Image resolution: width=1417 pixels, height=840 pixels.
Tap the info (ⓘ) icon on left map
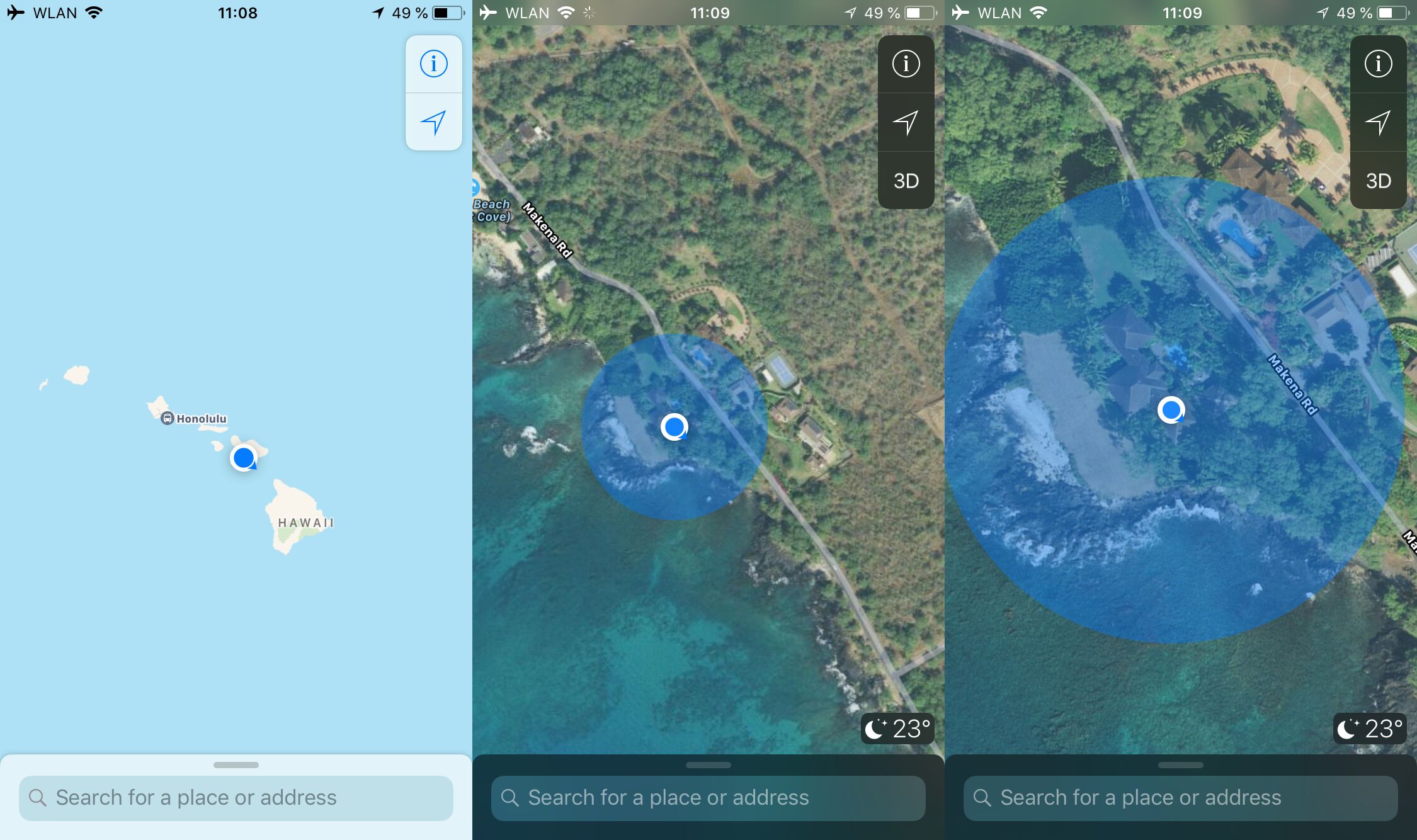(x=433, y=63)
